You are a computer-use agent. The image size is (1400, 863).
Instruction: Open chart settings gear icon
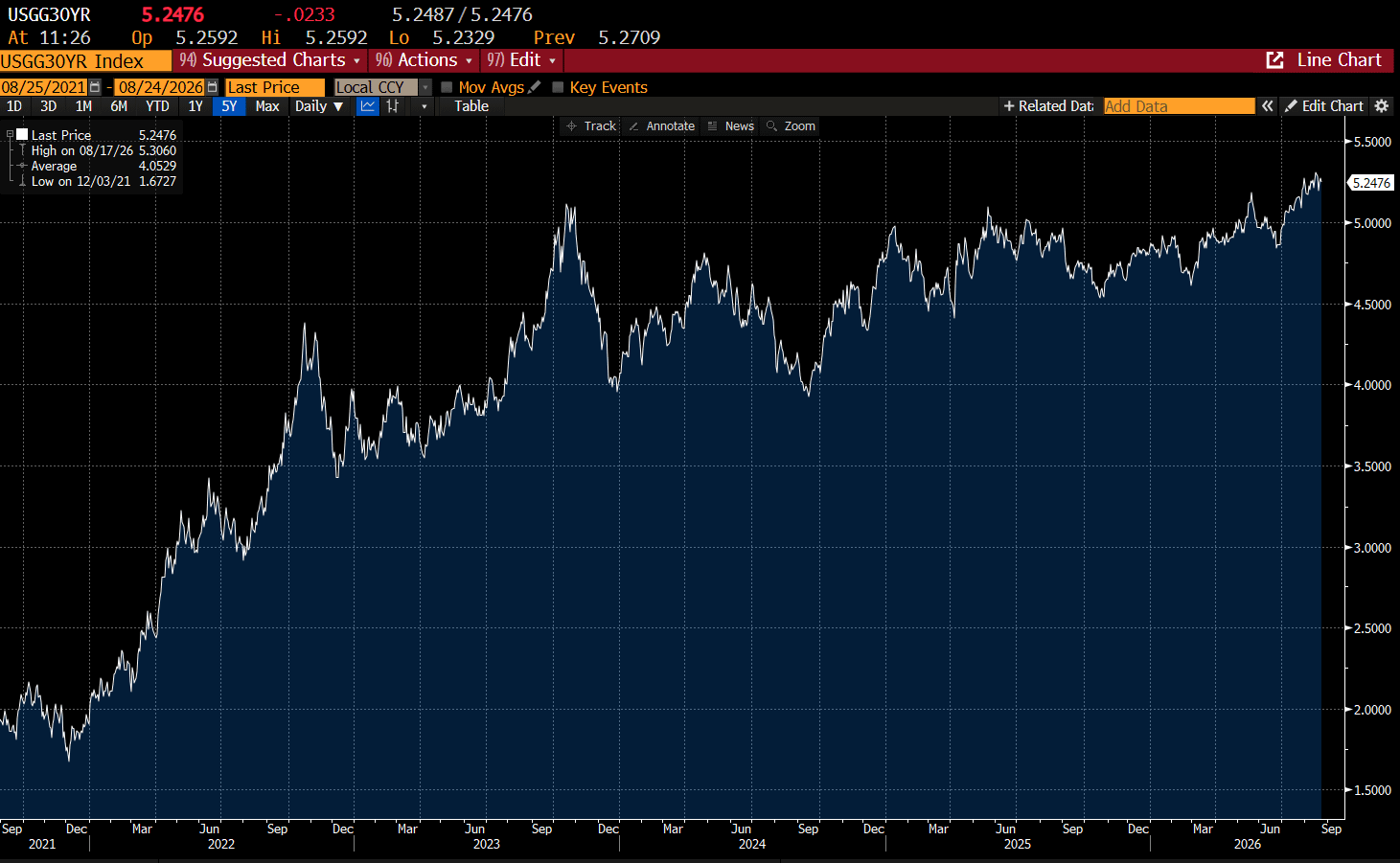[x=1381, y=106]
